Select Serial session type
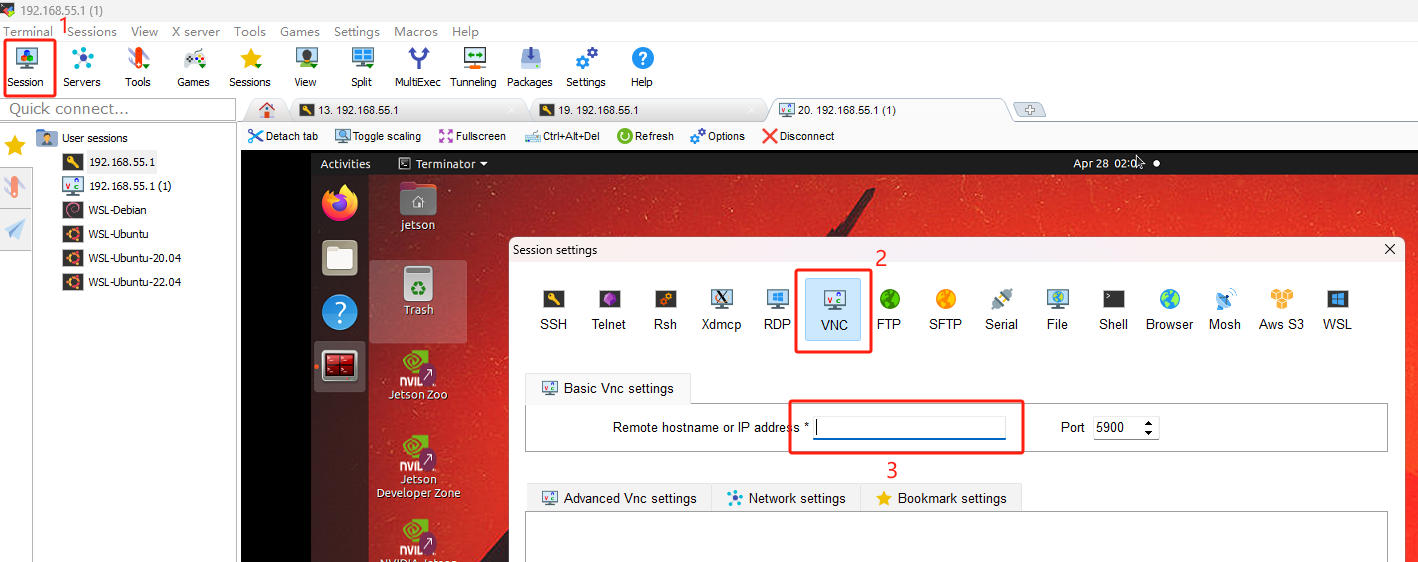Image resolution: width=1418 pixels, height=562 pixels. coord(1001,310)
